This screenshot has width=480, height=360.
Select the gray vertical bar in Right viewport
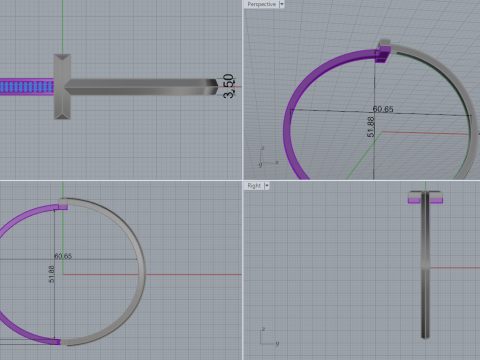tap(425, 265)
